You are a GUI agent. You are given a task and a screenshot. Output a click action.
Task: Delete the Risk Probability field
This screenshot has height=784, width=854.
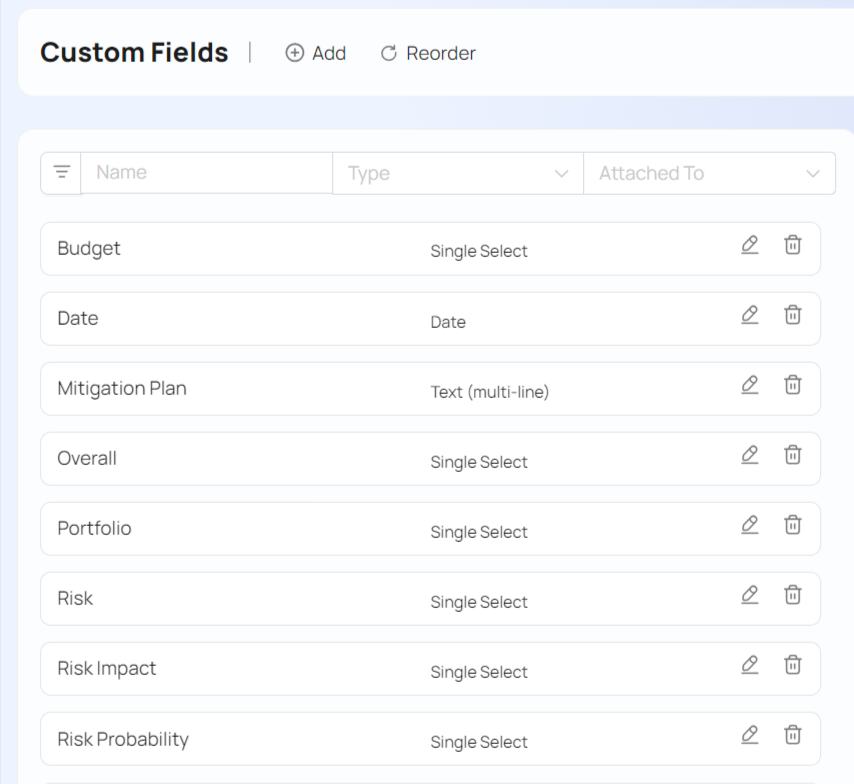[792, 735]
